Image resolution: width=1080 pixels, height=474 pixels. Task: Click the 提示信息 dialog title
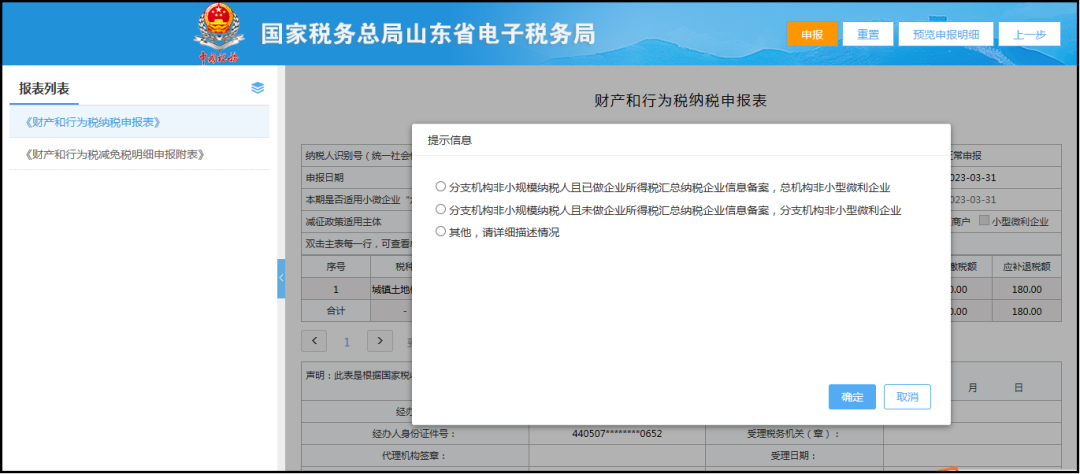point(450,140)
